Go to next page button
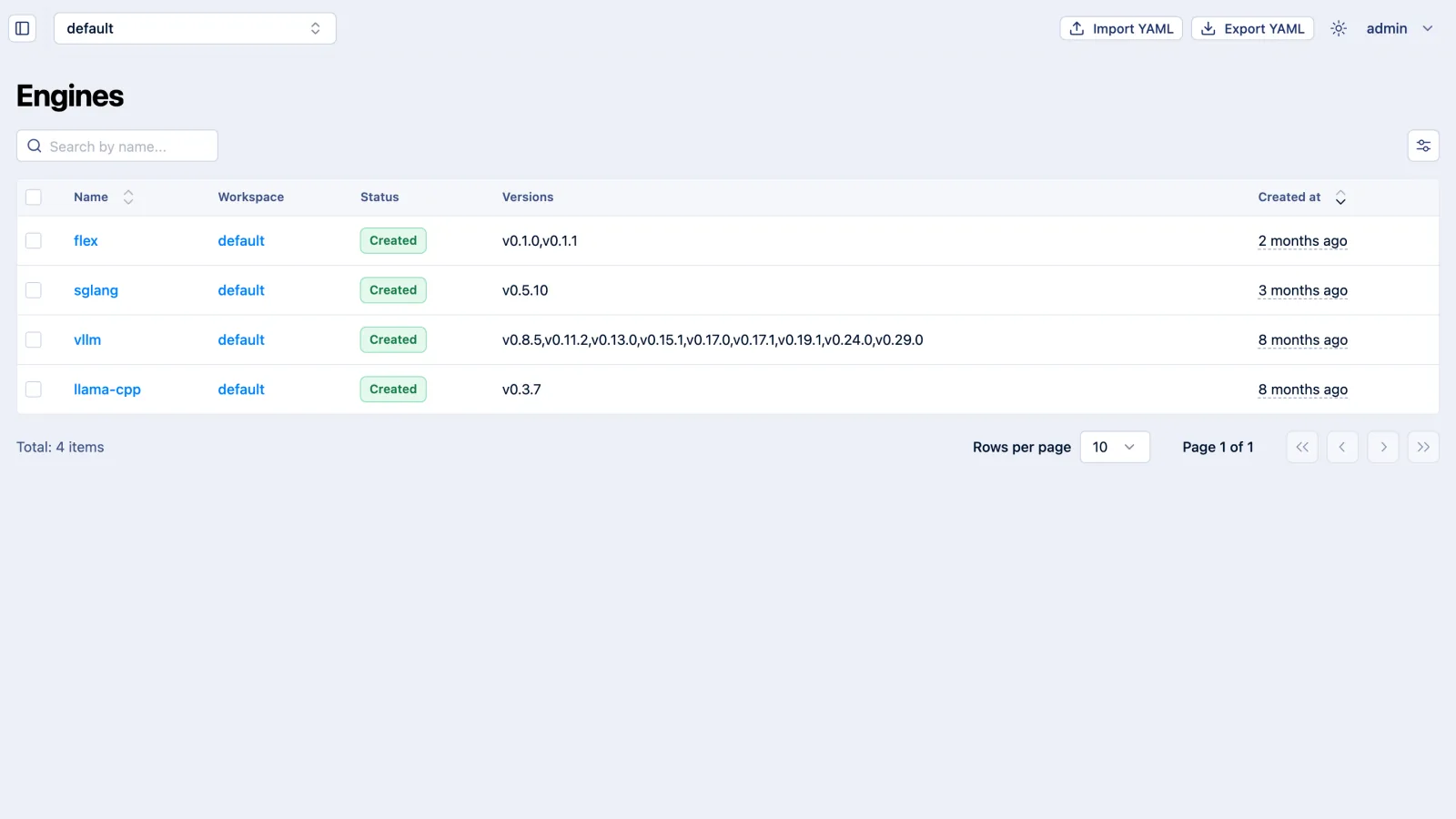 click(1383, 447)
